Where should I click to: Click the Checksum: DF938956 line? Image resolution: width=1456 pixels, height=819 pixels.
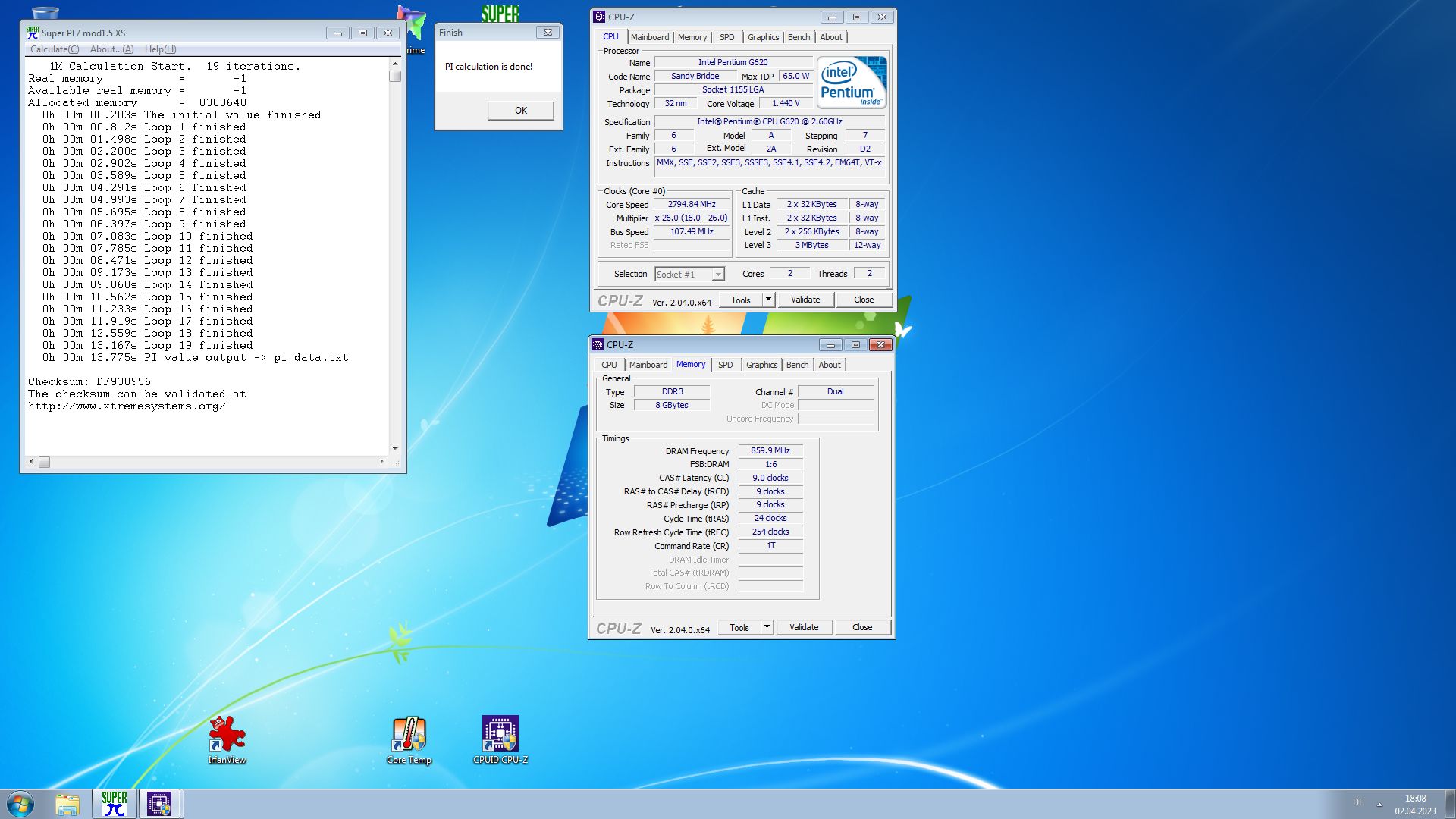click(x=89, y=382)
